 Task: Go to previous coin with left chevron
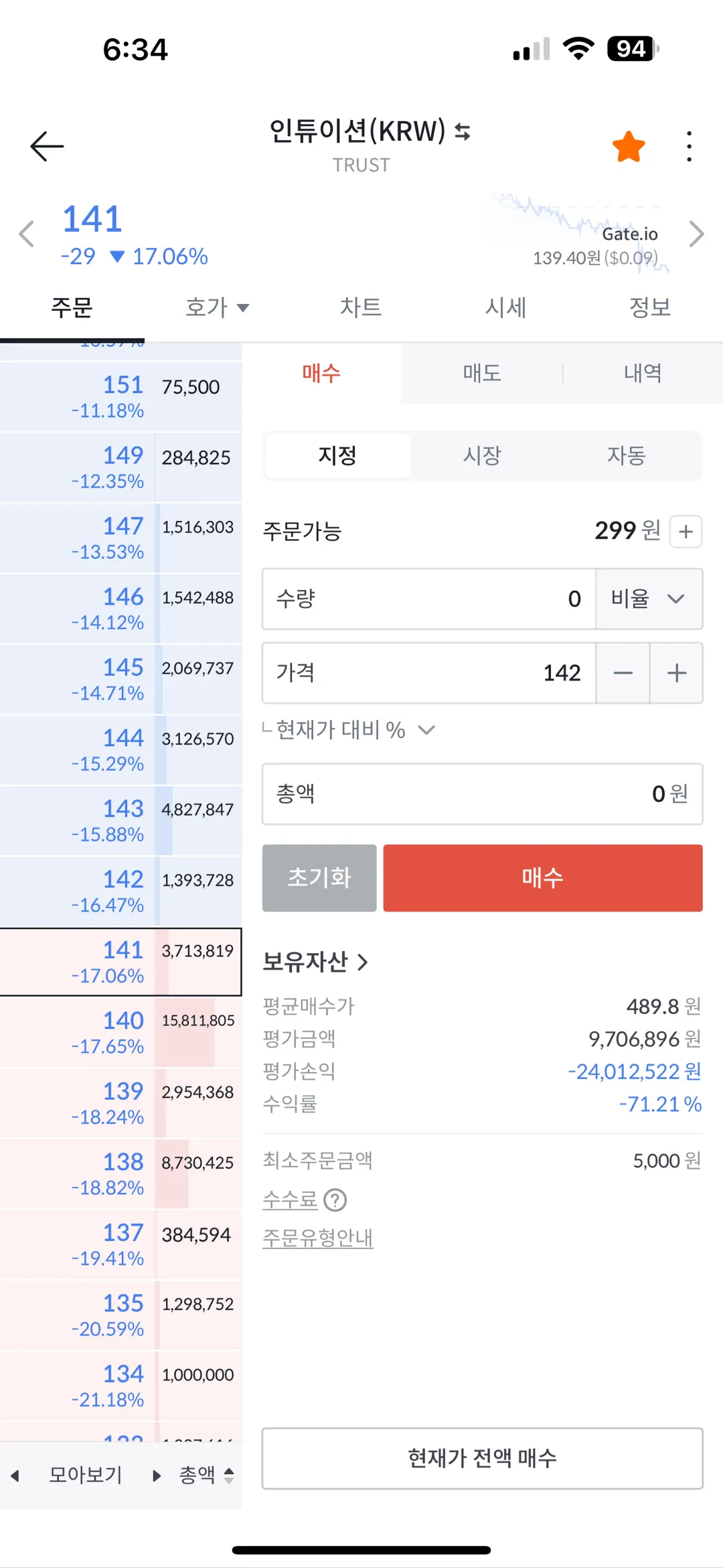coord(27,234)
